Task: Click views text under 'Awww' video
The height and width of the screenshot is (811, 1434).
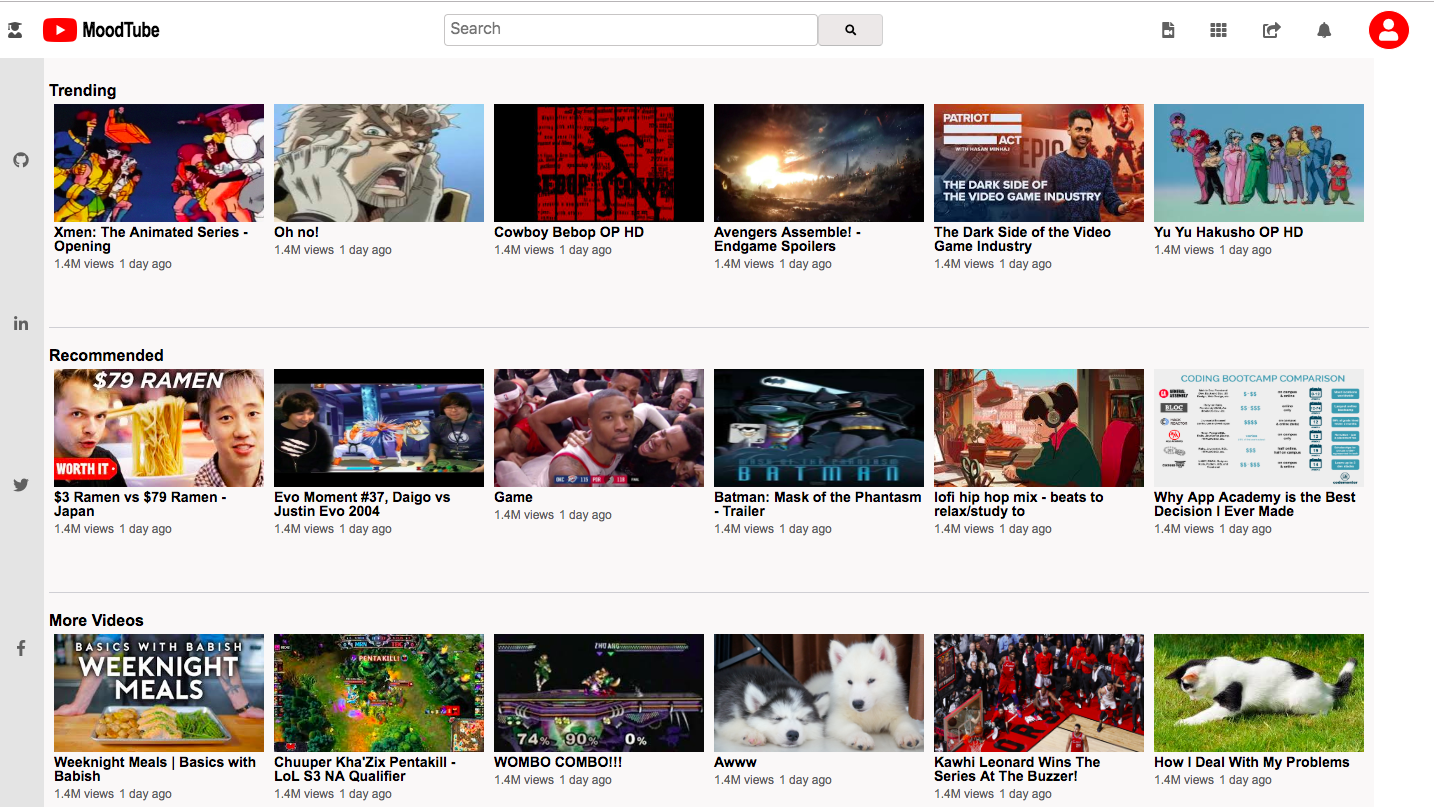Action: (x=744, y=780)
